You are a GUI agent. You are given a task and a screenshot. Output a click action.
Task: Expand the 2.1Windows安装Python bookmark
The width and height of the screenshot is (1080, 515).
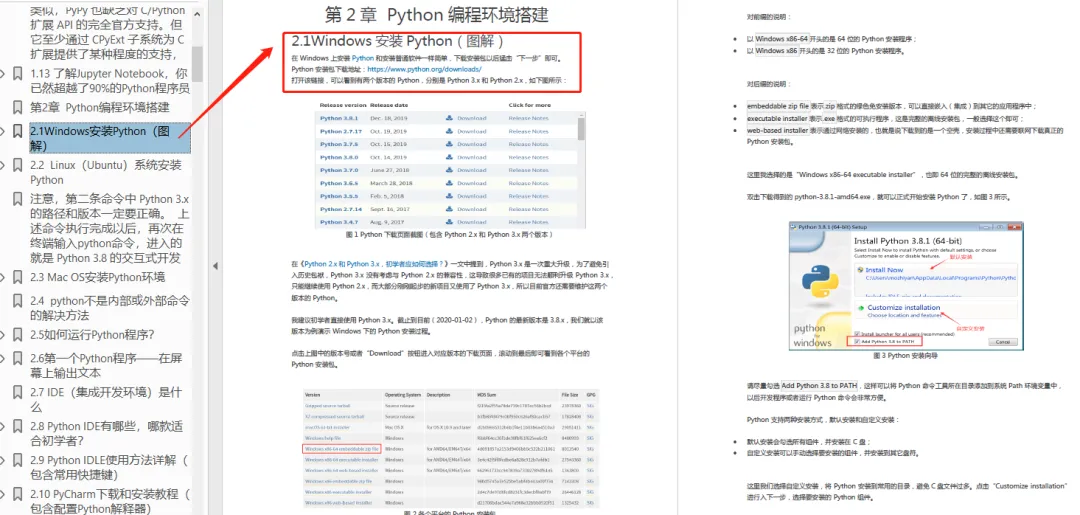pyautogui.click(x=3, y=131)
